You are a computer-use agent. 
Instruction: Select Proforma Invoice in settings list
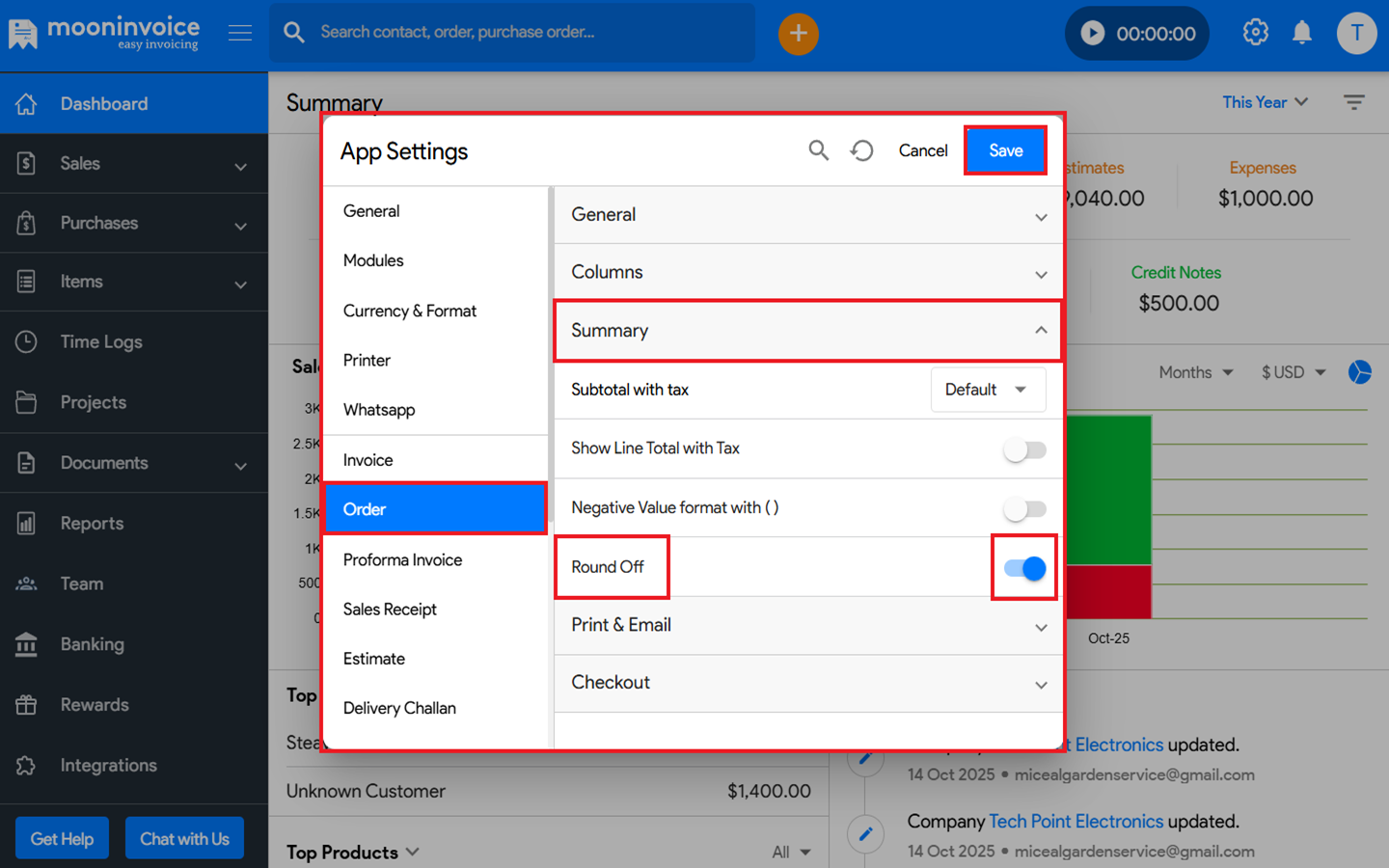[402, 560]
